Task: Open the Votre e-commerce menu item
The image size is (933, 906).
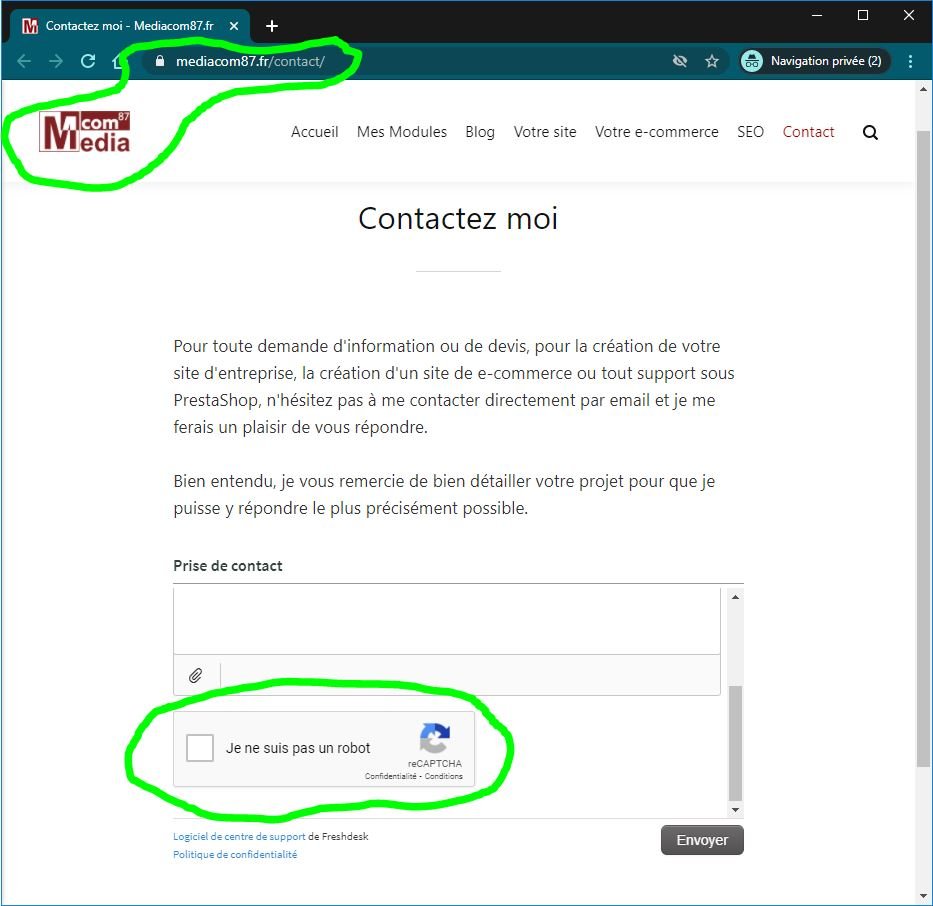Action: tap(656, 131)
